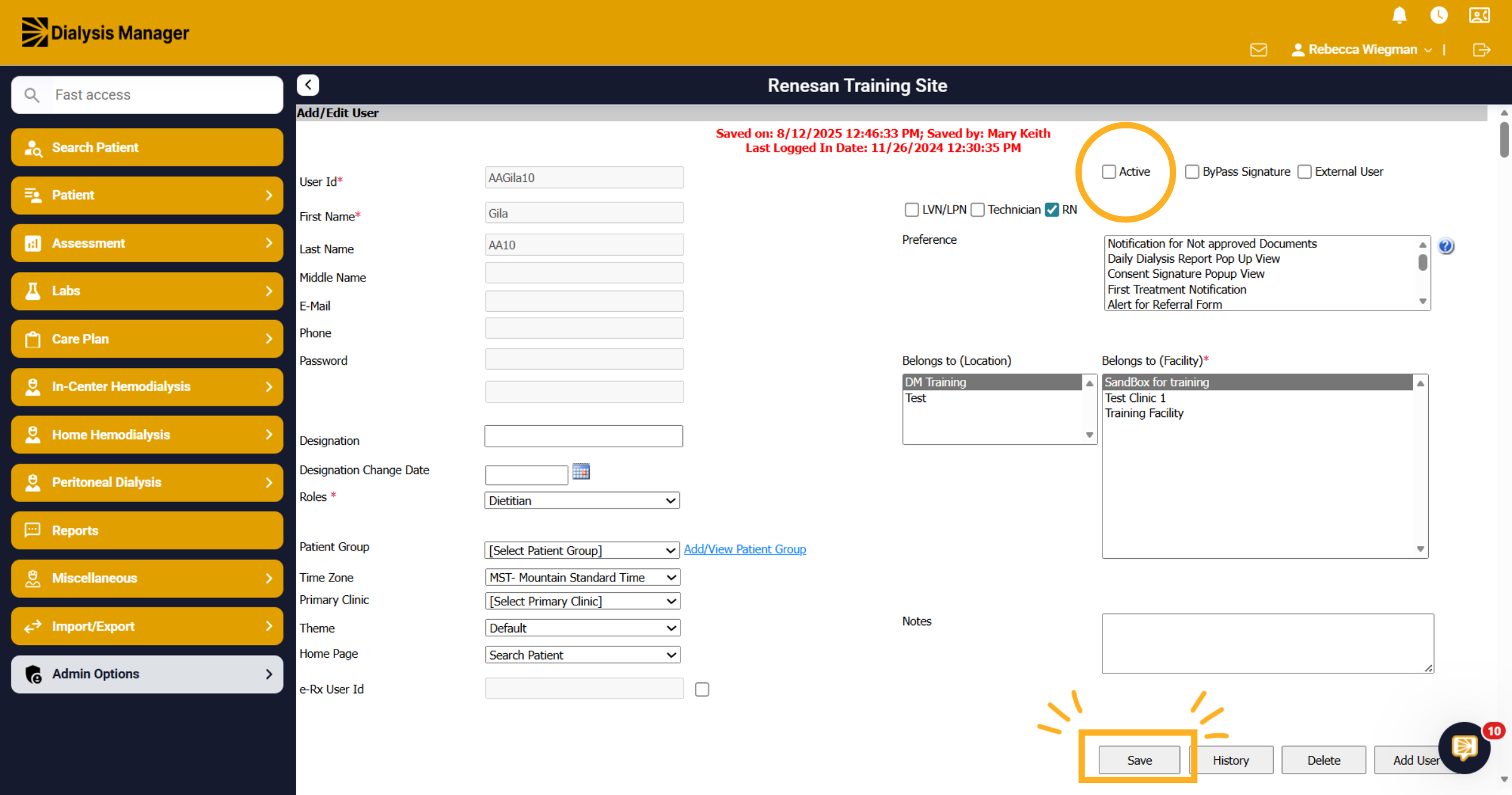Image resolution: width=1512 pixels, height=795 pixels.
Task: Expand the Assessment sidebar menu
Action: (x=147, y=243)
